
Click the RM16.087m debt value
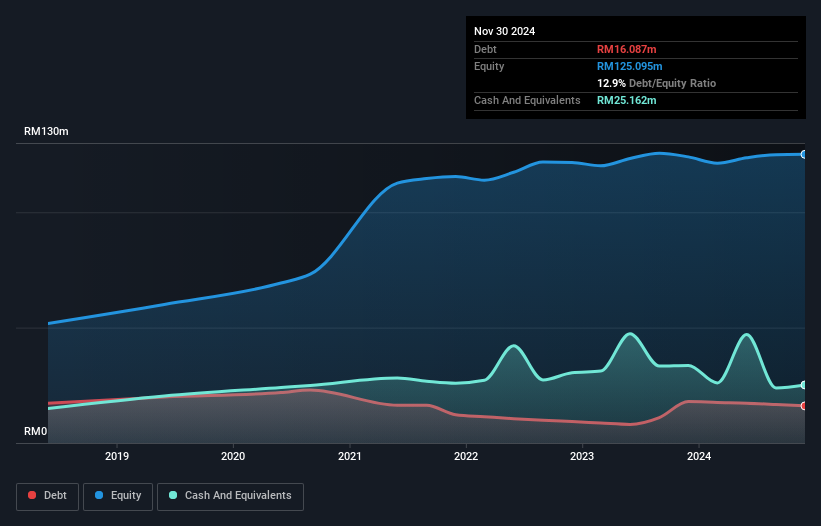click(x=626, y=49)
